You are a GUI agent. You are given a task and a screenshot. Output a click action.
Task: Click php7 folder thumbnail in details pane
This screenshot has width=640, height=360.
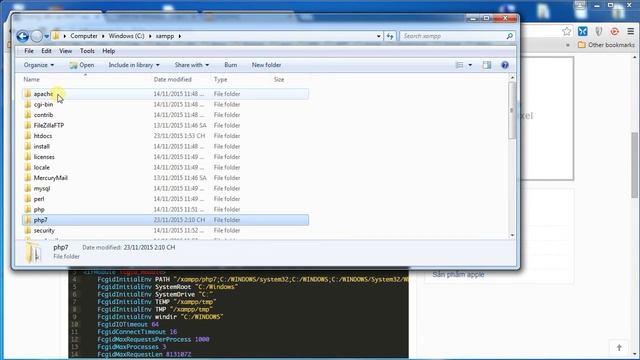pyautogui.click(x=33, y=252)
